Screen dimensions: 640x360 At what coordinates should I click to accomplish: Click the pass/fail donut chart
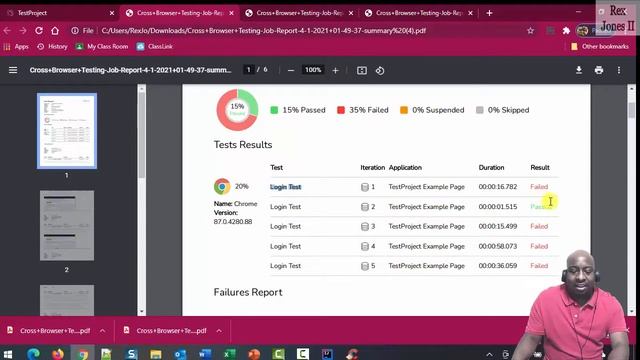point(237,110)
